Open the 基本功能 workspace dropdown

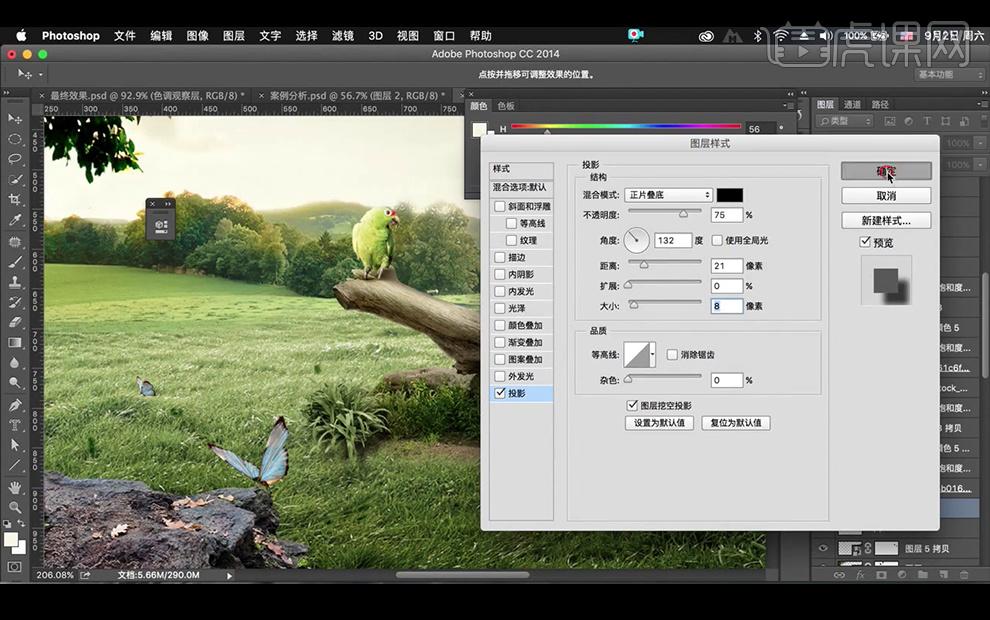coord(950,75)
